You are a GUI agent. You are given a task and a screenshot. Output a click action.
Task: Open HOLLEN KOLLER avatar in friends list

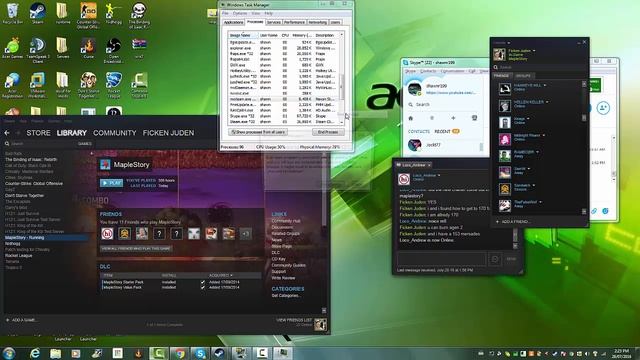coord(505,106)
